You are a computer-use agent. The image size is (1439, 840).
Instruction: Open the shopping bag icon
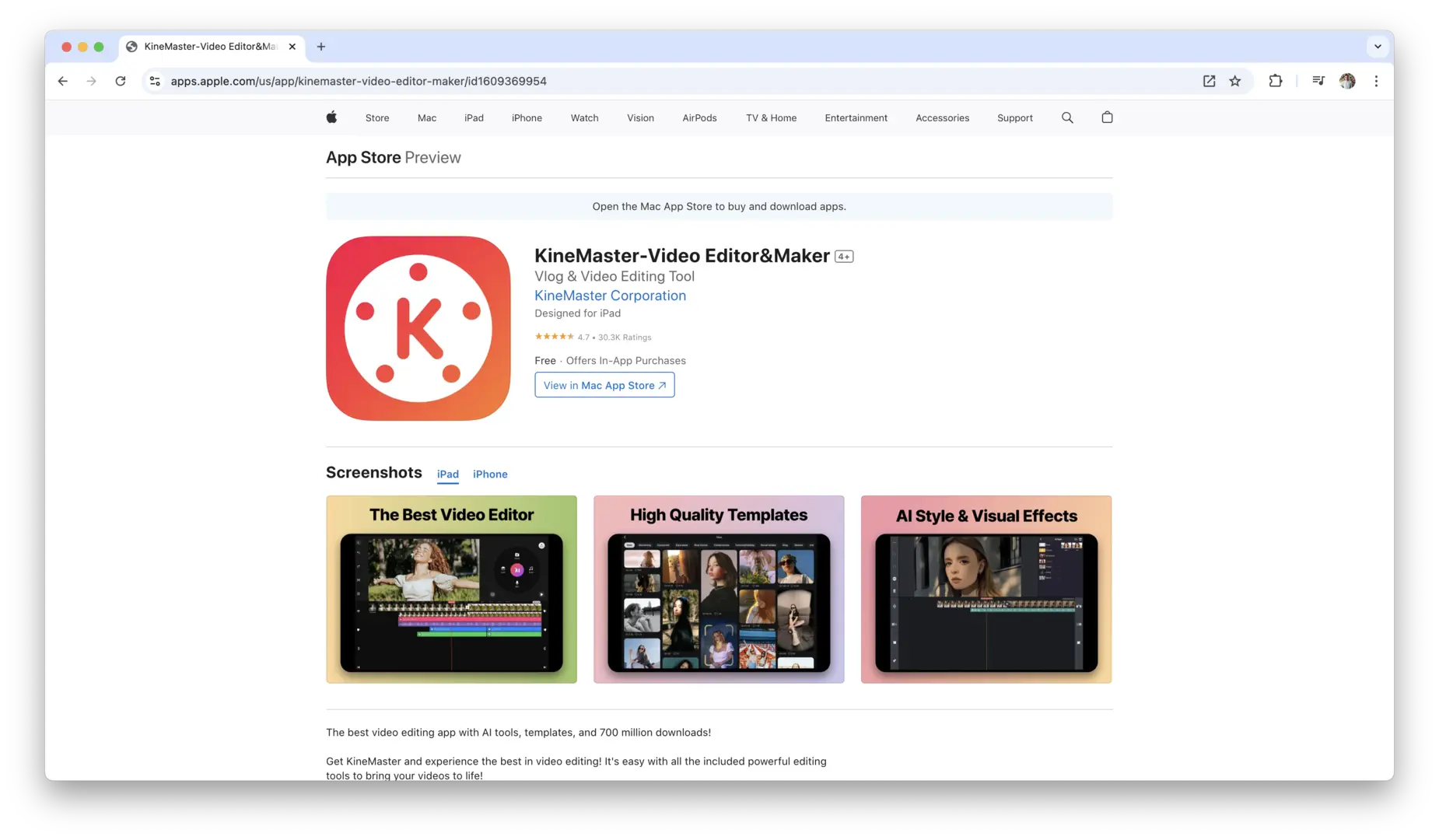click(1107, 117)
